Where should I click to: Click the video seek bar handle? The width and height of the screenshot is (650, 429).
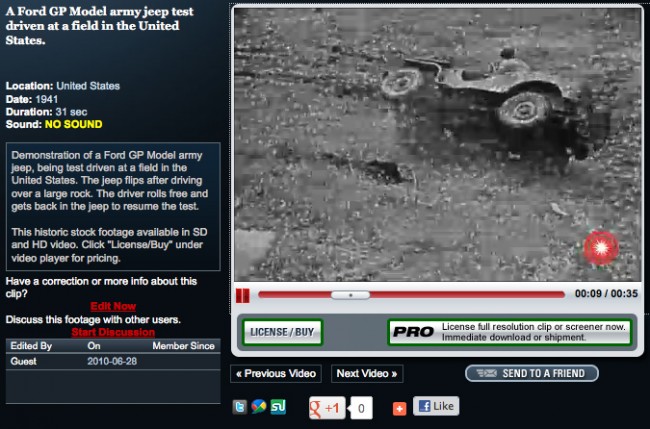click(x=350, y=295)
